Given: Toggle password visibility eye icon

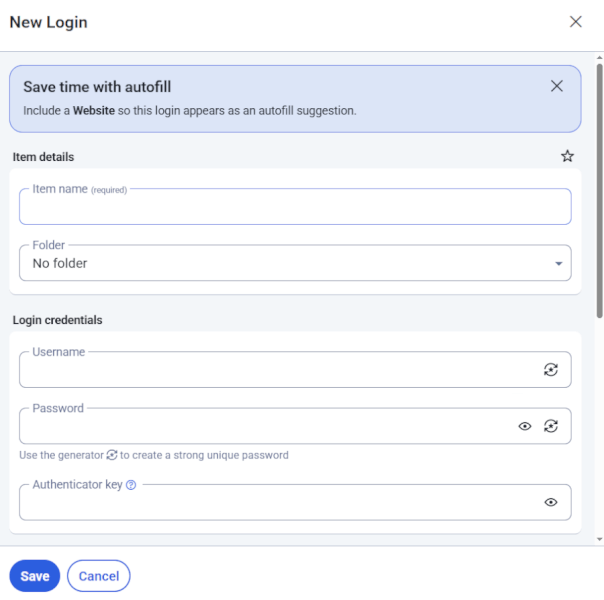Looking at the screenshot, I should click(525, 426).
